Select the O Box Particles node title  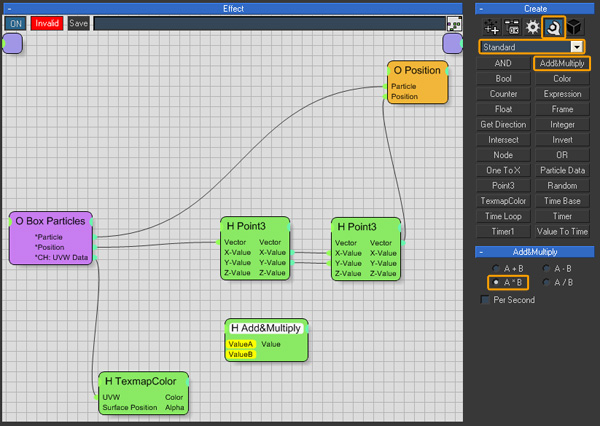pos(50,221)
